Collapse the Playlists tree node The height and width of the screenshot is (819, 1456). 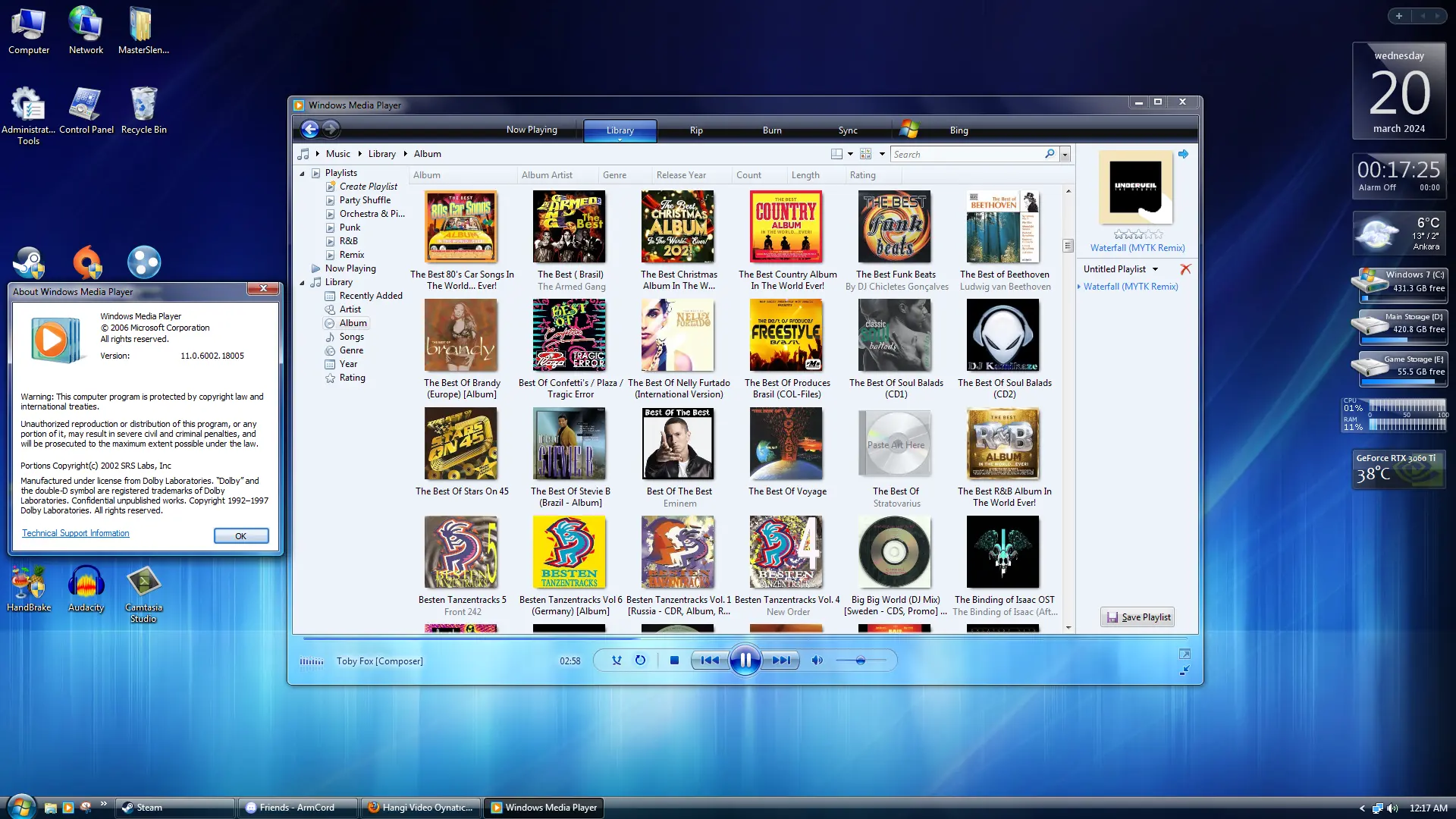pyautogui.click(x=302, y=174)
